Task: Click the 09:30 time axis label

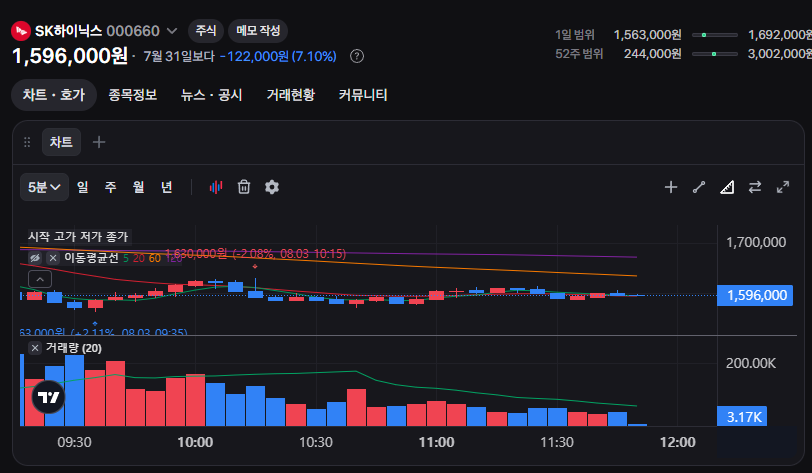Action: [x=75, y=442]
